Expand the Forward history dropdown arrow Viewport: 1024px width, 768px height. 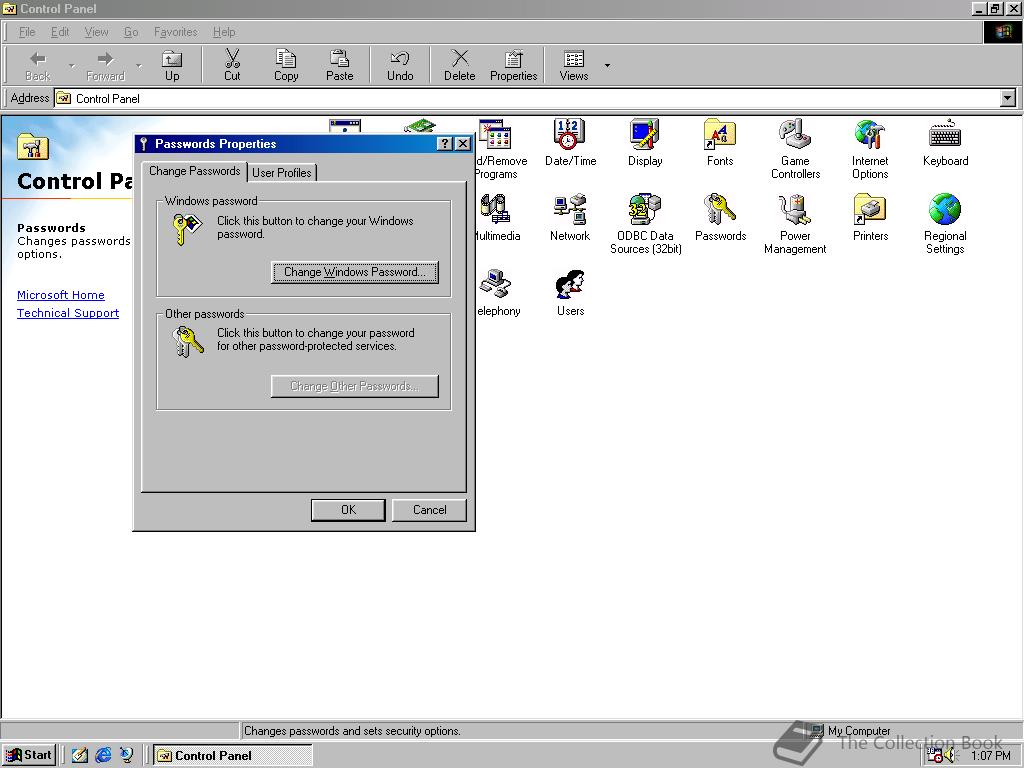pyautogui.click(x=138, y=66)
